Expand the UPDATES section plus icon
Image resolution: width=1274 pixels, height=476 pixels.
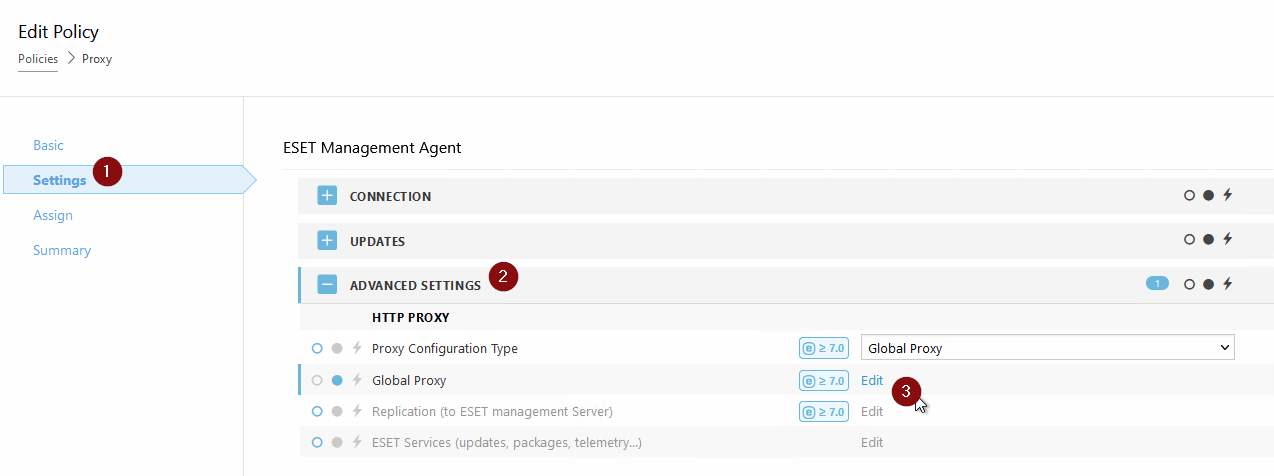[x=327, y=241]
